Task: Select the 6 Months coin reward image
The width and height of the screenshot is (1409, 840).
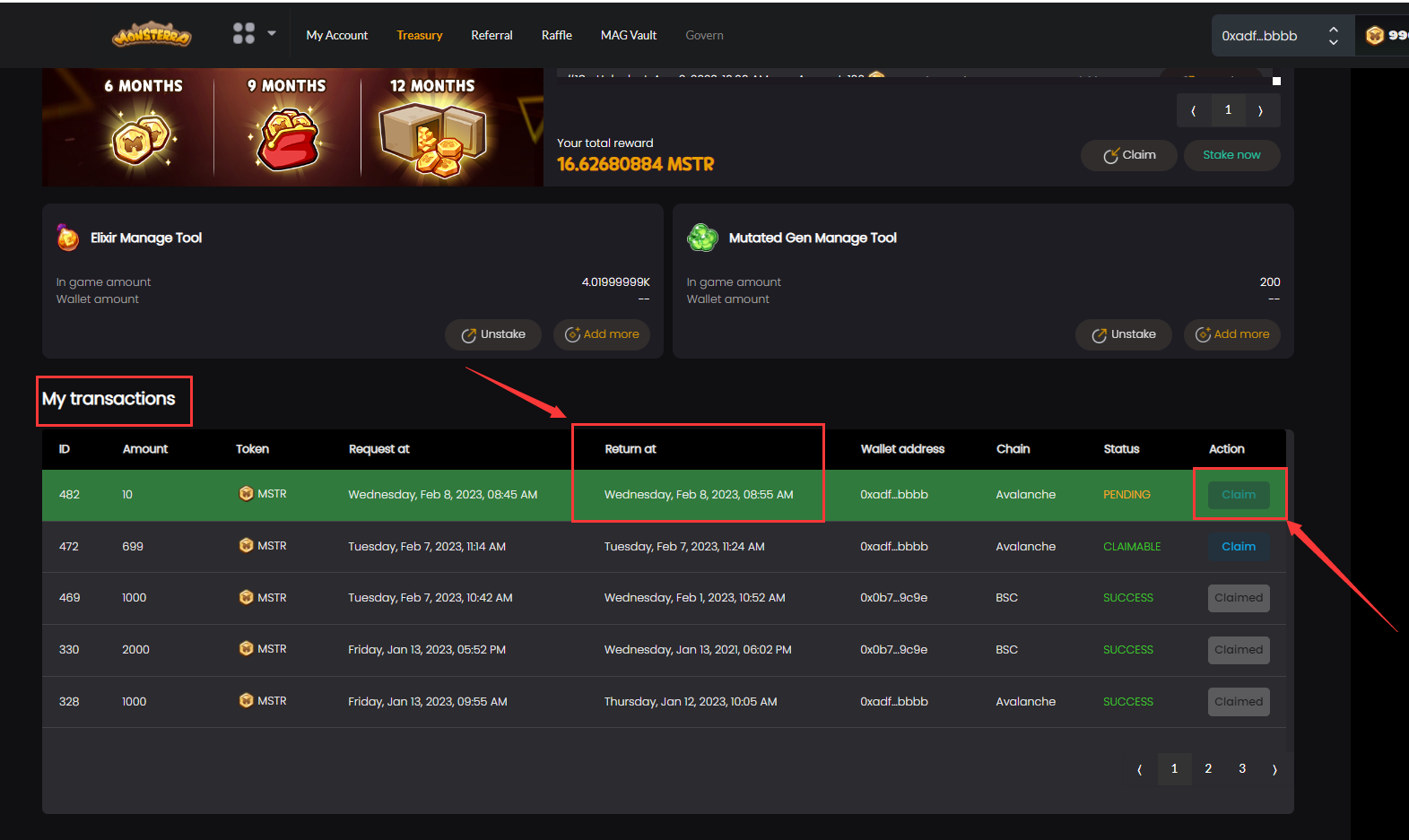Action: [x=144, y=139]
